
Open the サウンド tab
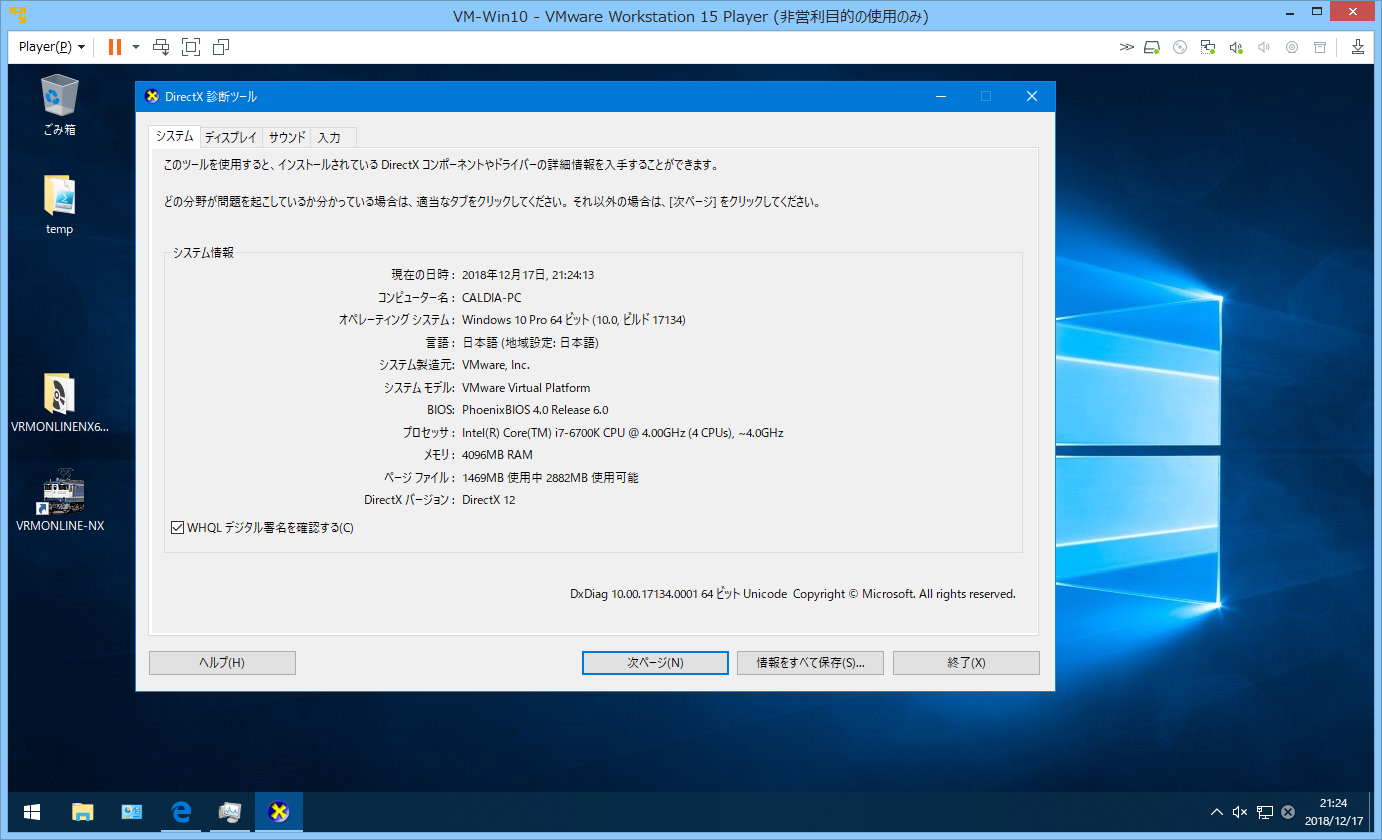click(287, 138)
